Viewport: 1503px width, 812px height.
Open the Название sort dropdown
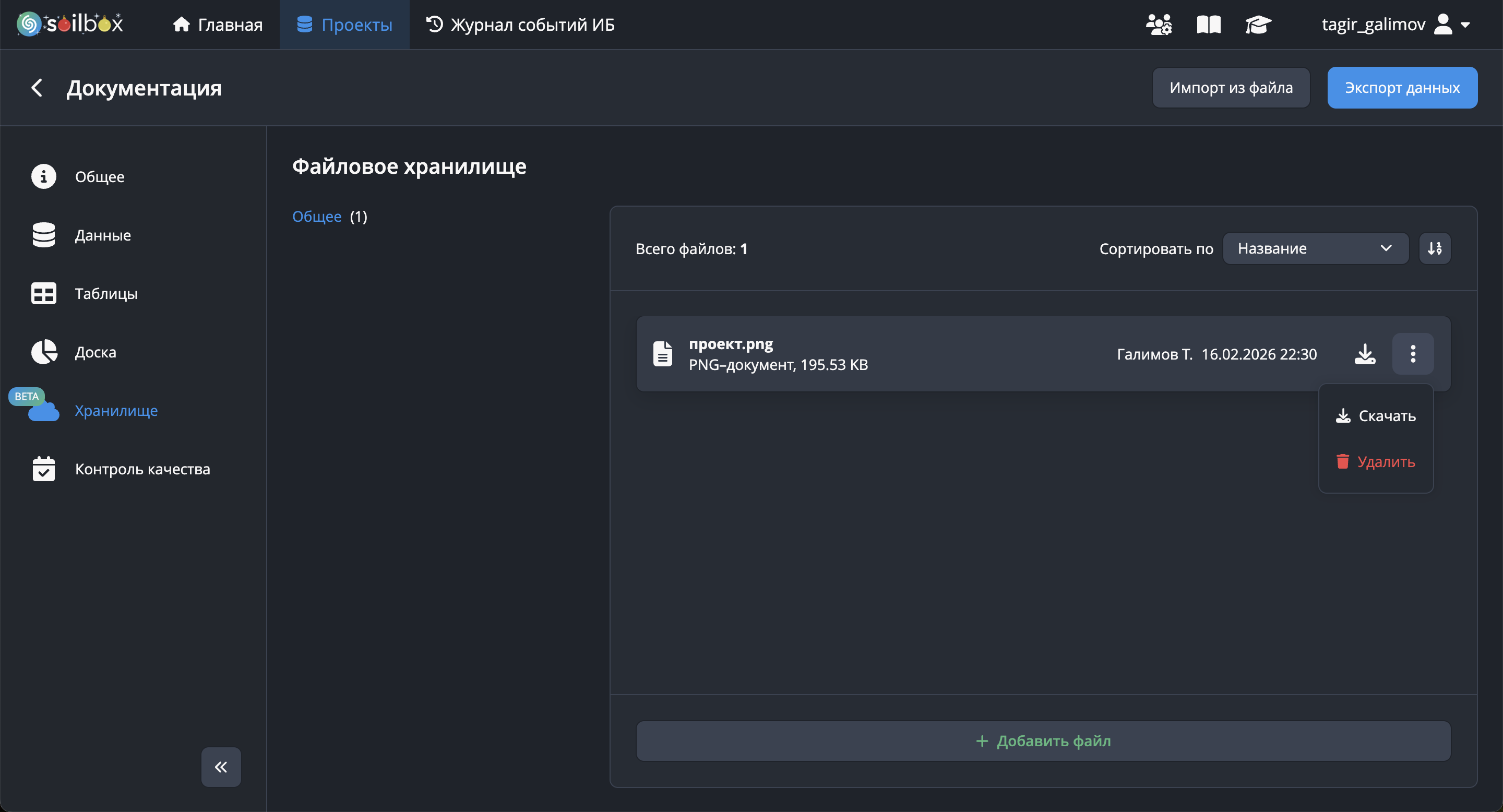point(1315,248)
